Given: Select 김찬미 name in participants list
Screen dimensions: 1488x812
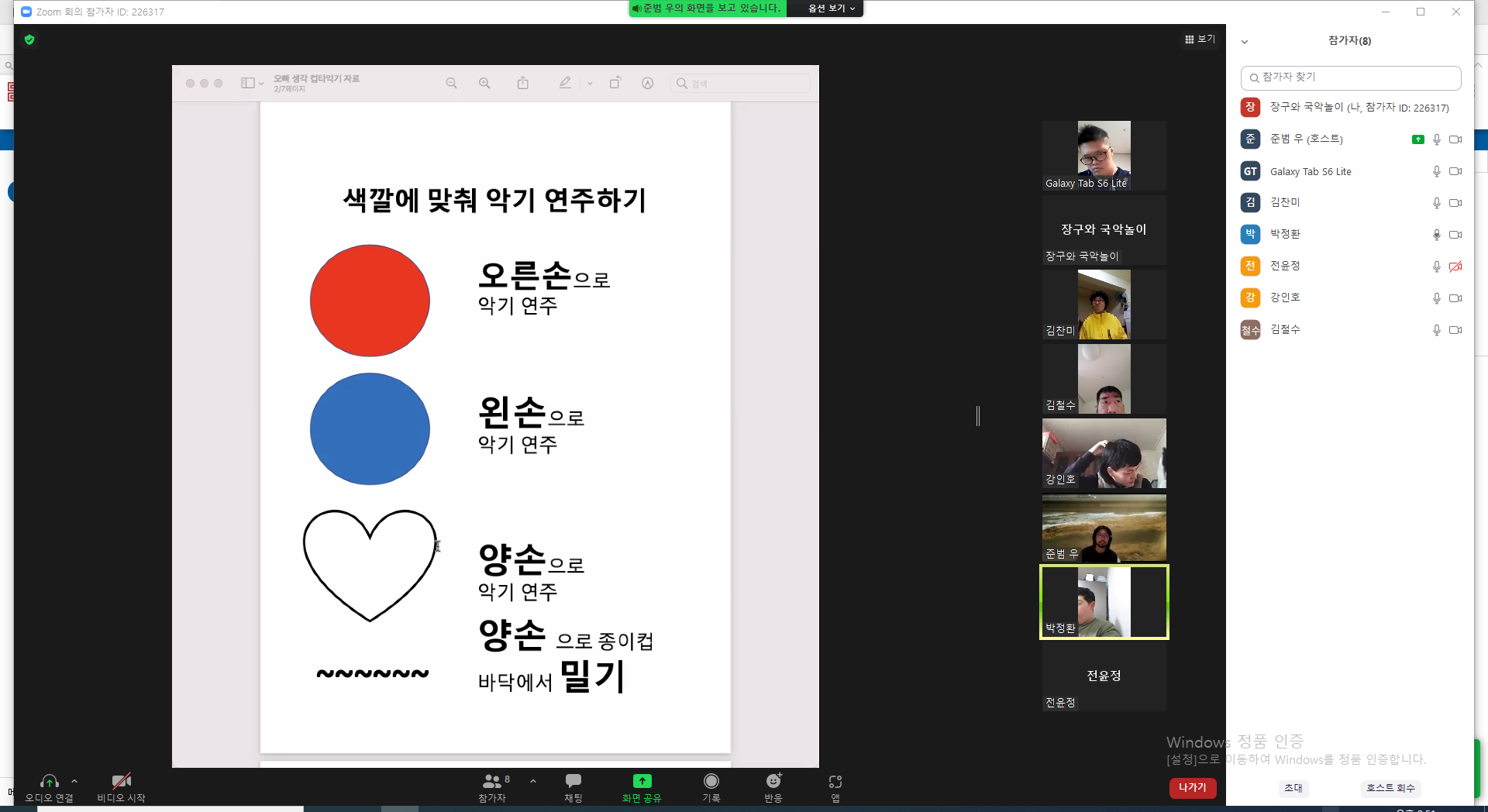Looking at the screenshot, I should (x=1285, y=202).
